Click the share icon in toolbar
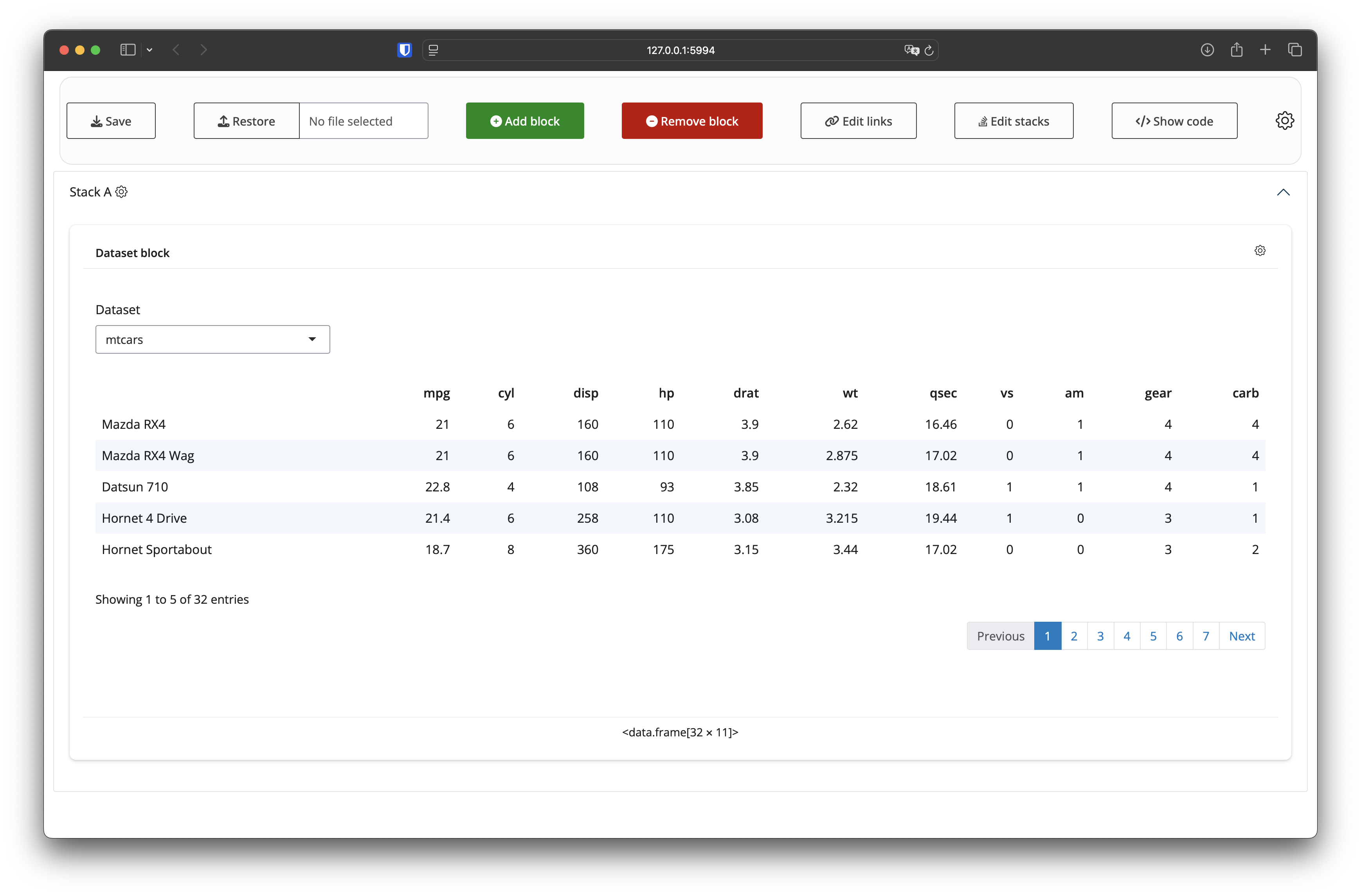 1236,50
